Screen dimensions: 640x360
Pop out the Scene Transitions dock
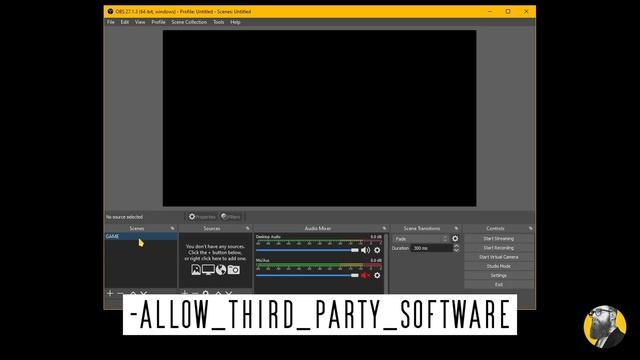[456, 228]
